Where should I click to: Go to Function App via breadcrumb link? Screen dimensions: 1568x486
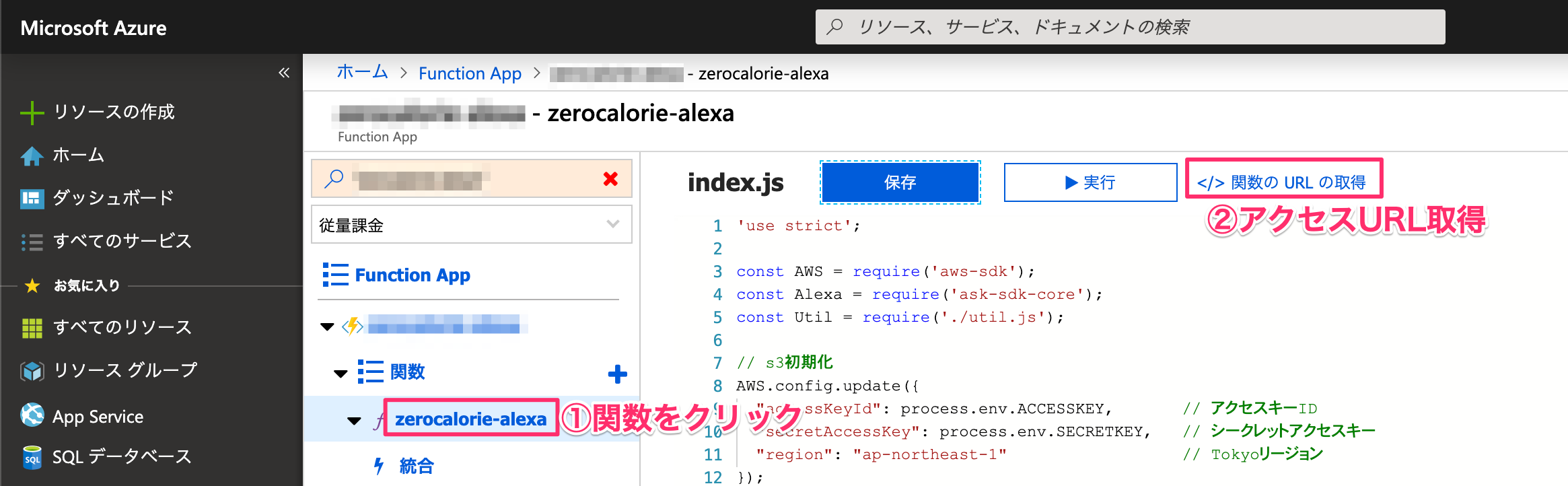[470, 73]
